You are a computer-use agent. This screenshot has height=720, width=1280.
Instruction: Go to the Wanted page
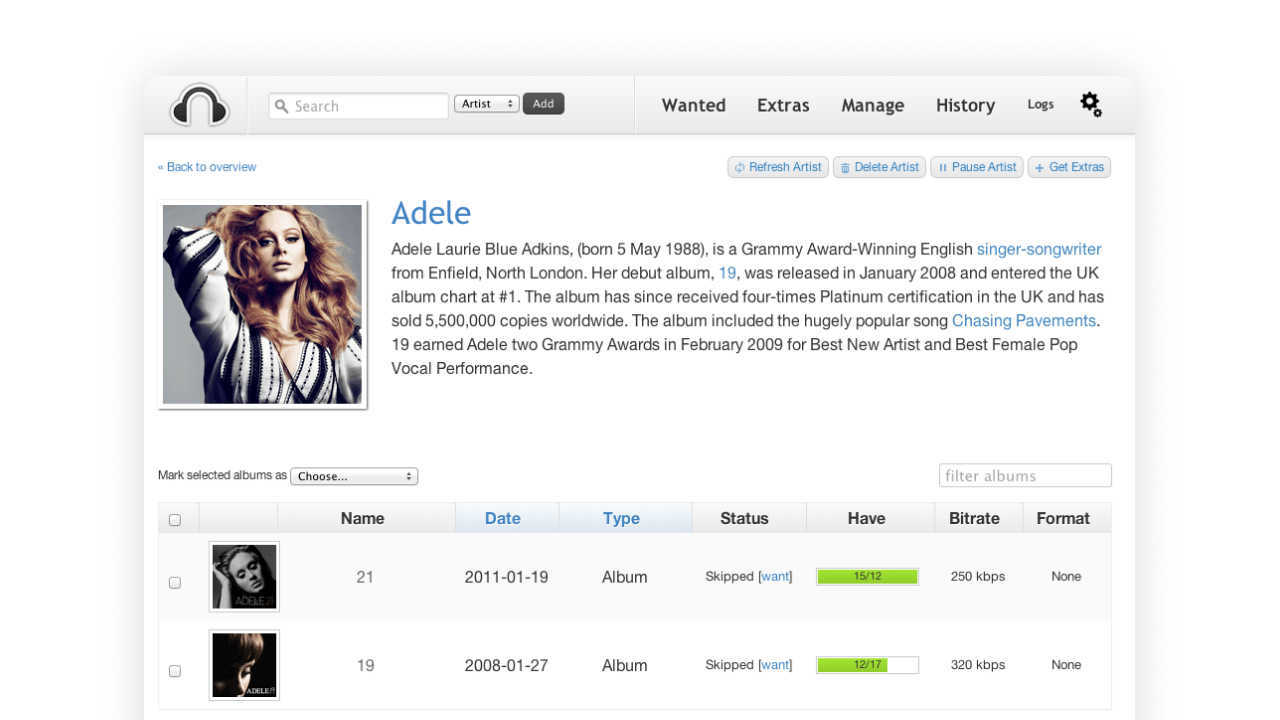693,105
